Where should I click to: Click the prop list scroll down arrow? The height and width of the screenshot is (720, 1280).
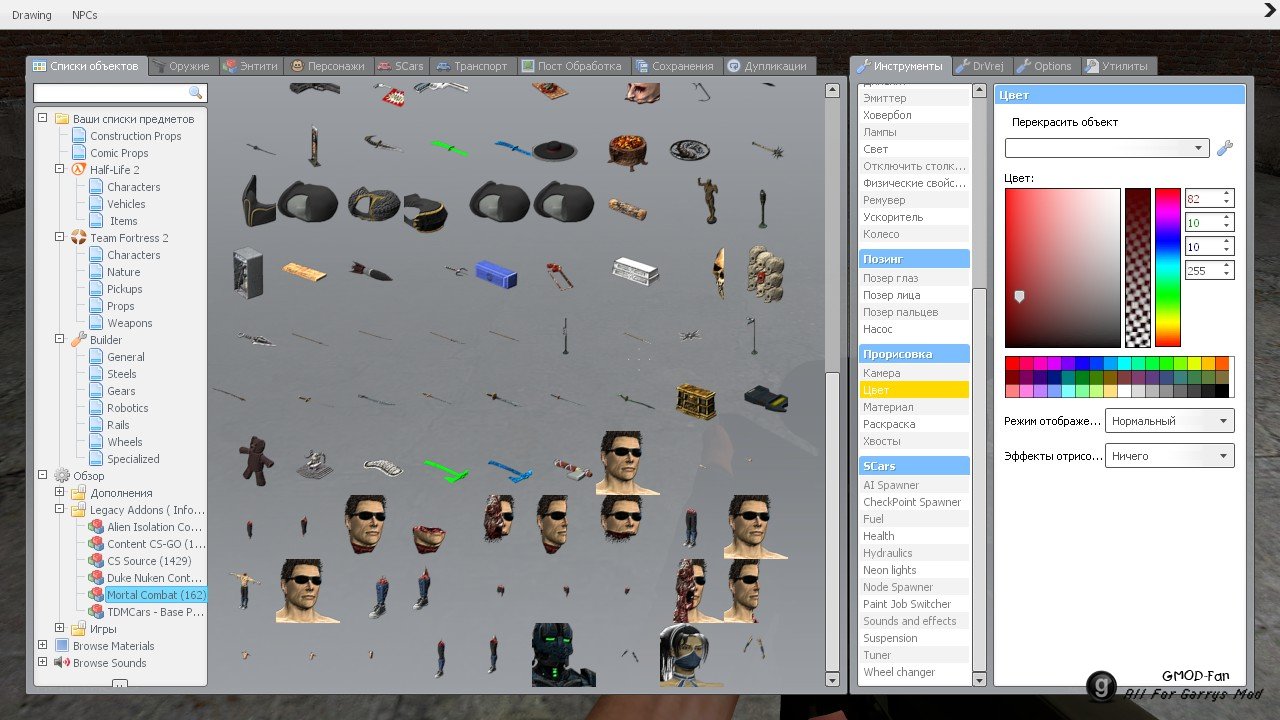click(x=832, y=679)
